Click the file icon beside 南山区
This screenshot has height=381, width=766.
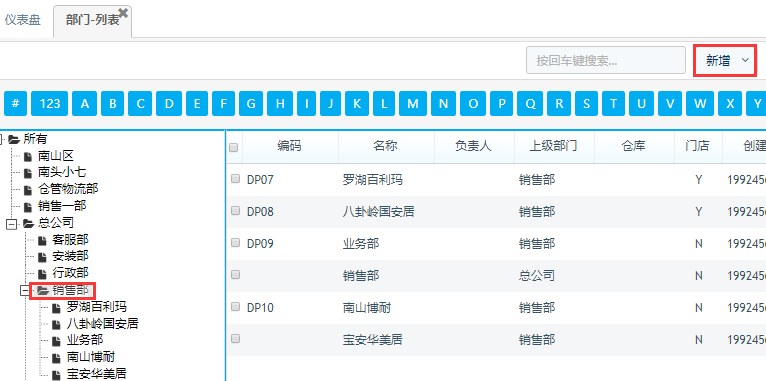click(28, 157)
